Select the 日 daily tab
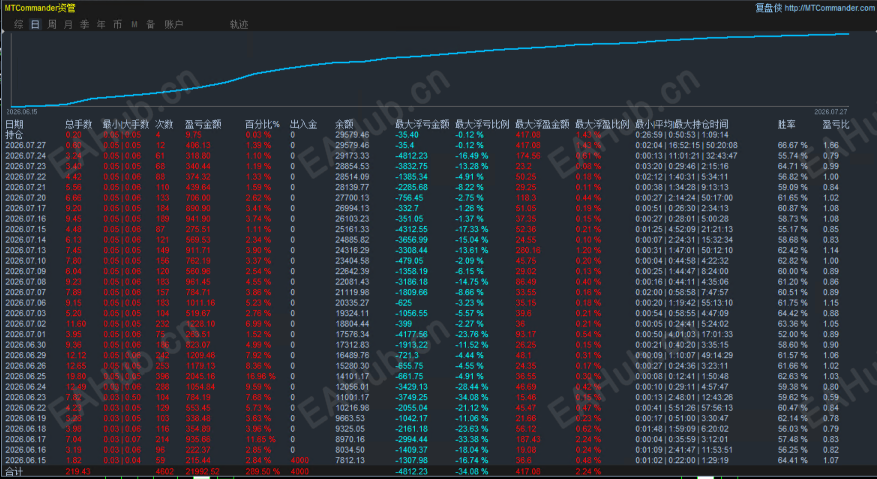 coord(35,25)
